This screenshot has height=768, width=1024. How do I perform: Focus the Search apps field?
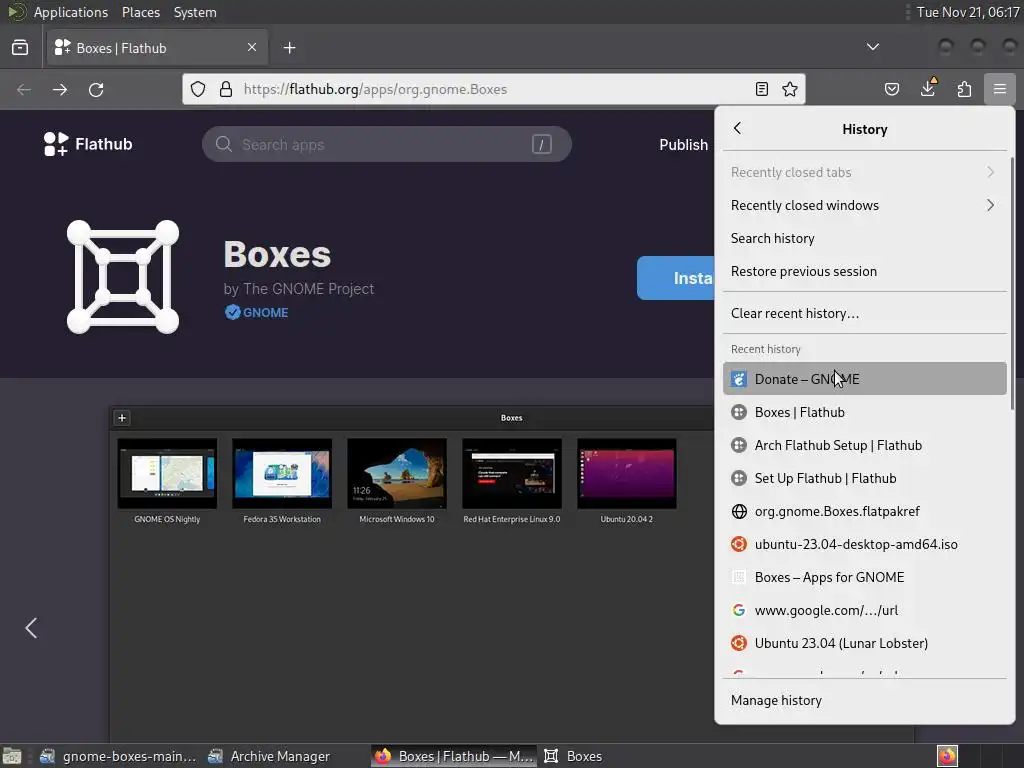coord(387,144)
